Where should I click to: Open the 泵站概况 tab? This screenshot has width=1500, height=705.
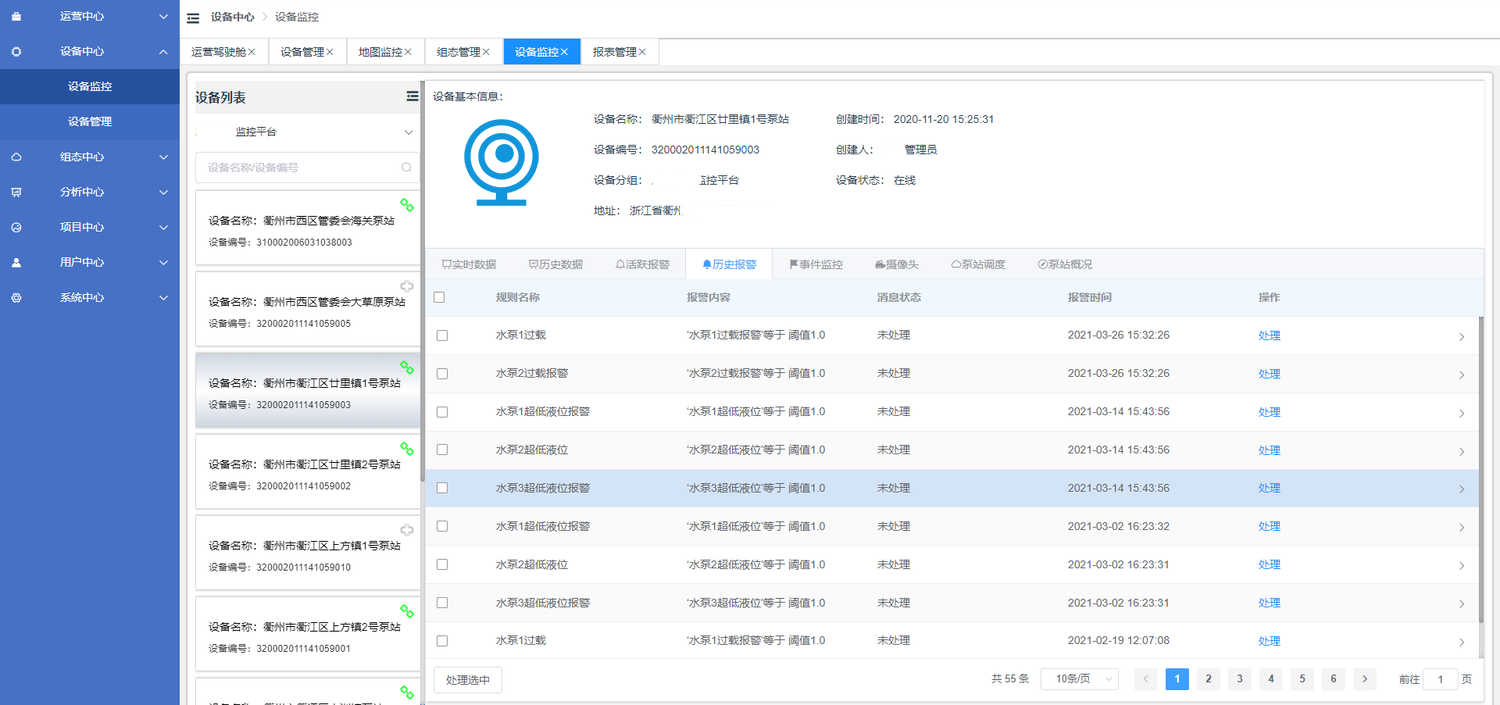(1065, 265)
